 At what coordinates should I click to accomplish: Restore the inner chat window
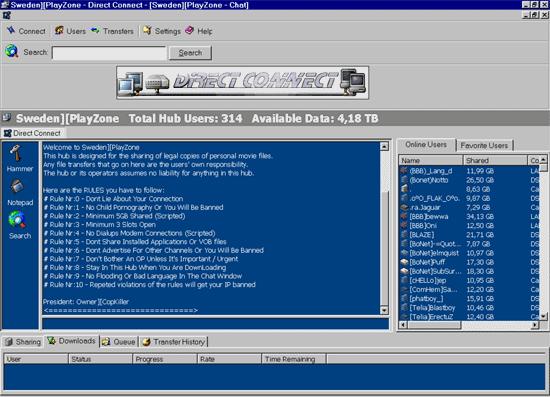click(x=535, y=15)
